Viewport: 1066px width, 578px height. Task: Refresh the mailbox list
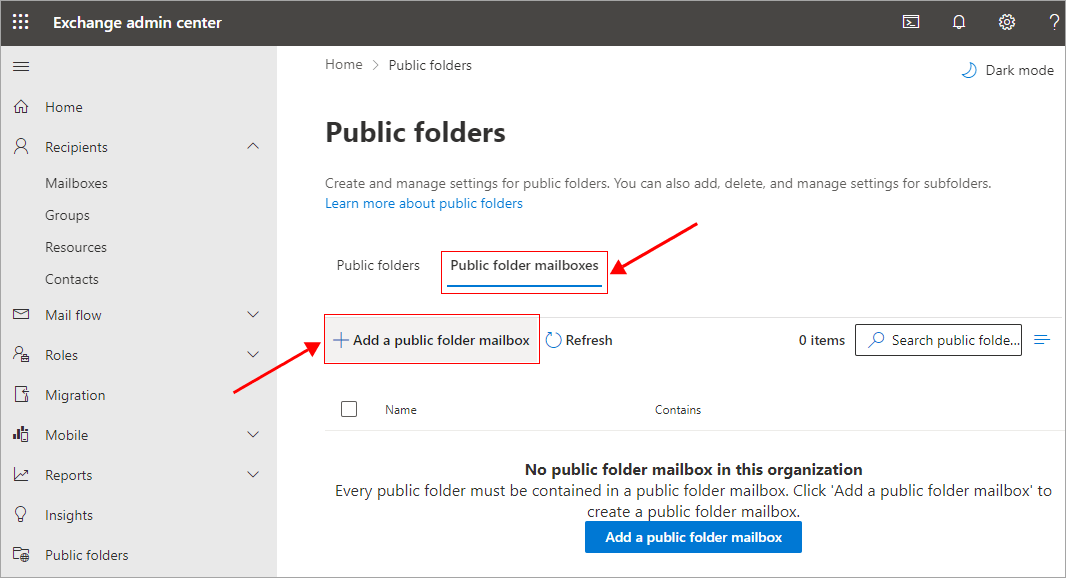pyautogui.click(x=579, y=340)
